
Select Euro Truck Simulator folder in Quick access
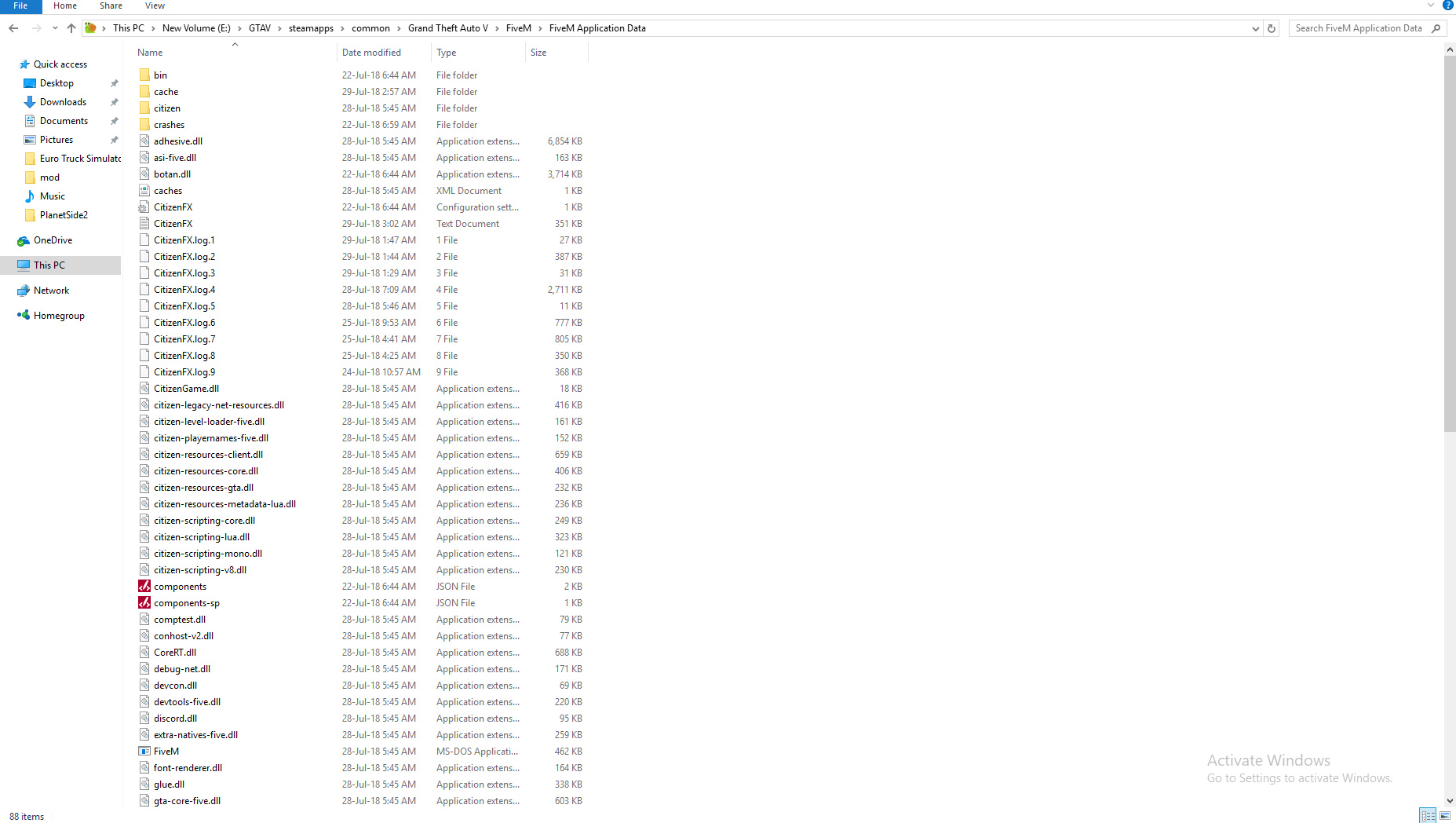[72, 159]
